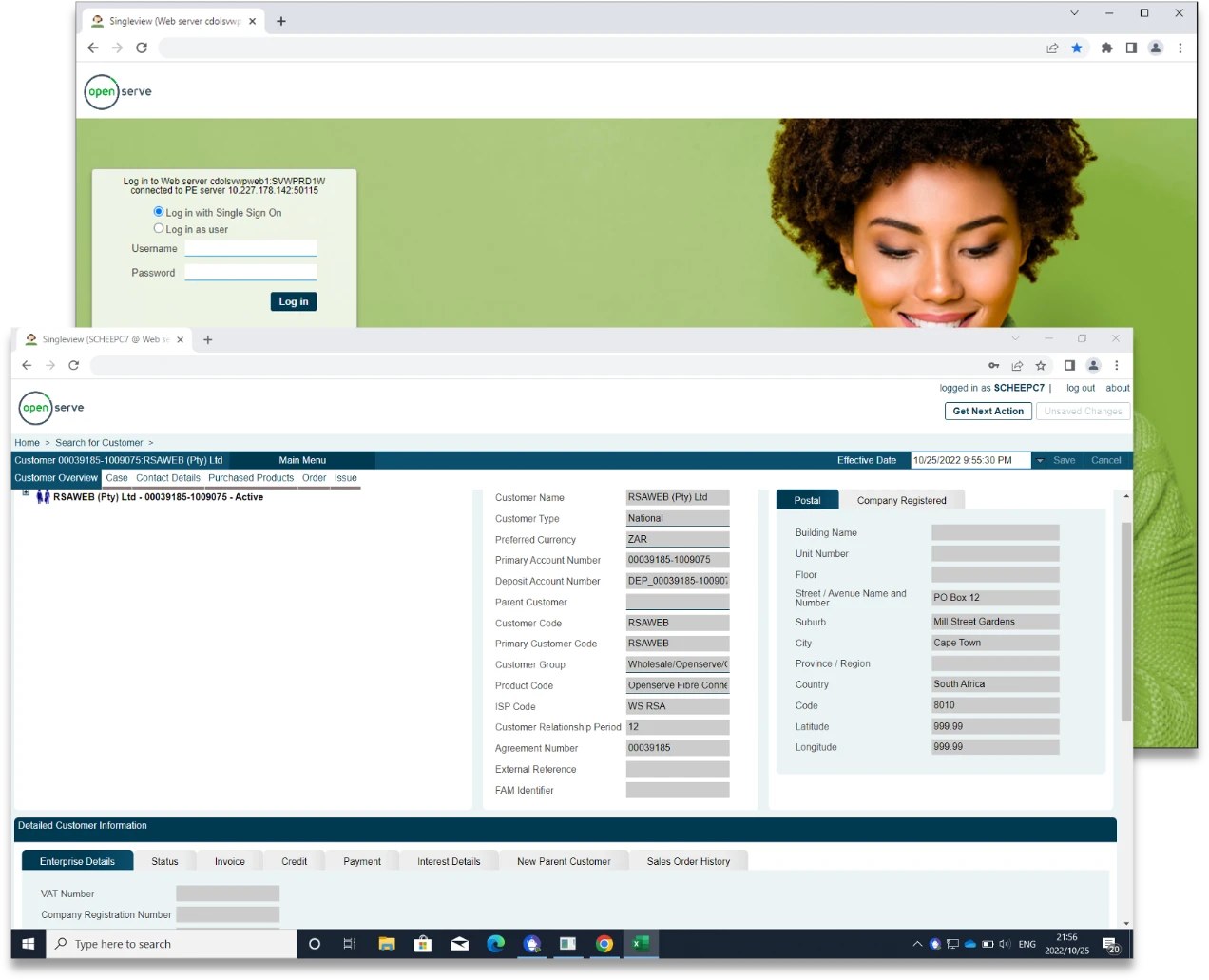Click RSAWEB customer people icon in tree
1209x980 pixels.
pos(43,497)
